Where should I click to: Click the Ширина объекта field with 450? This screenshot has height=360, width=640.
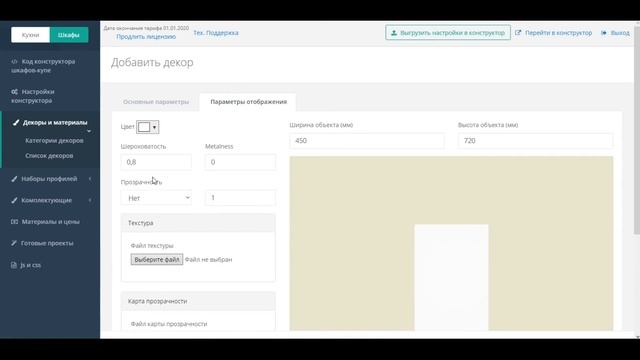pyautogui.click(x=367, y=141)
